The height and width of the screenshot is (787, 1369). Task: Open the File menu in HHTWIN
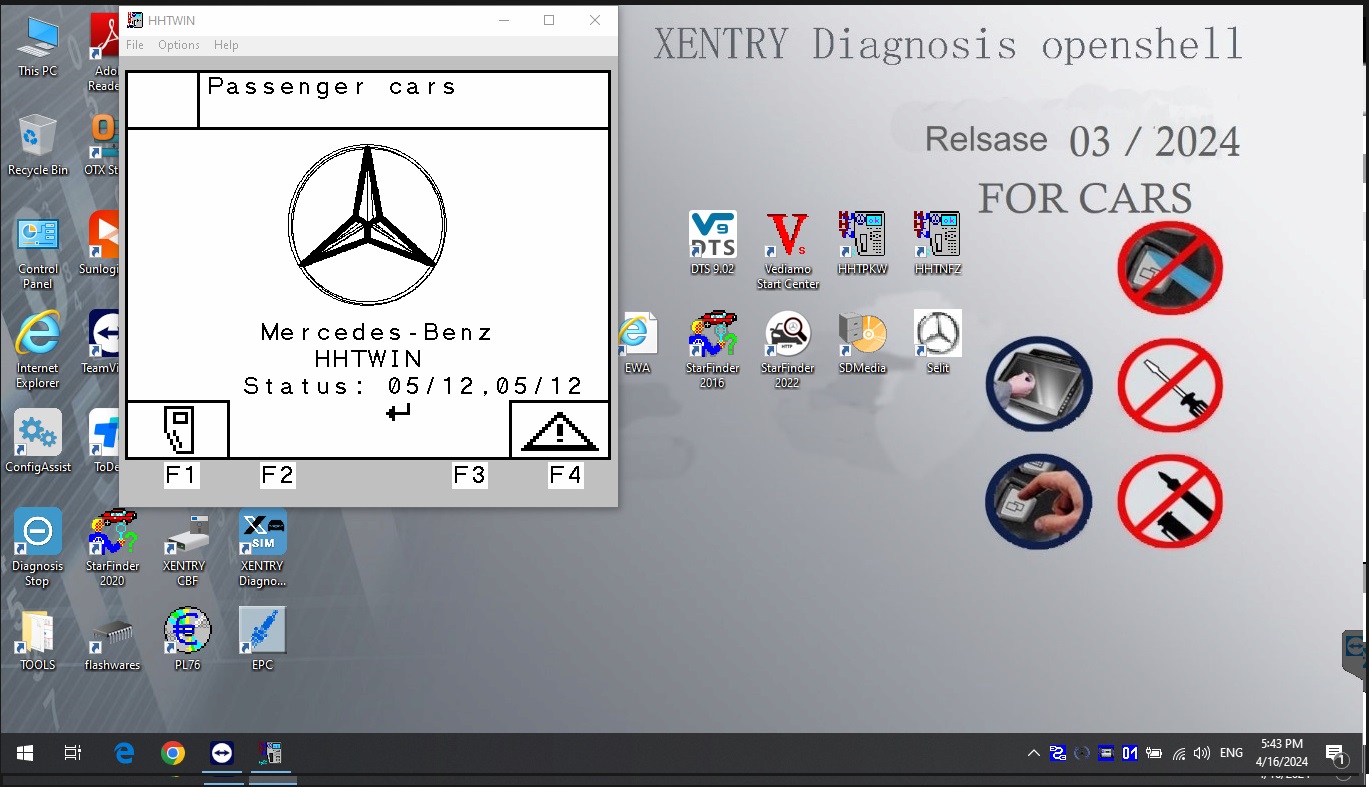point(135,45)
